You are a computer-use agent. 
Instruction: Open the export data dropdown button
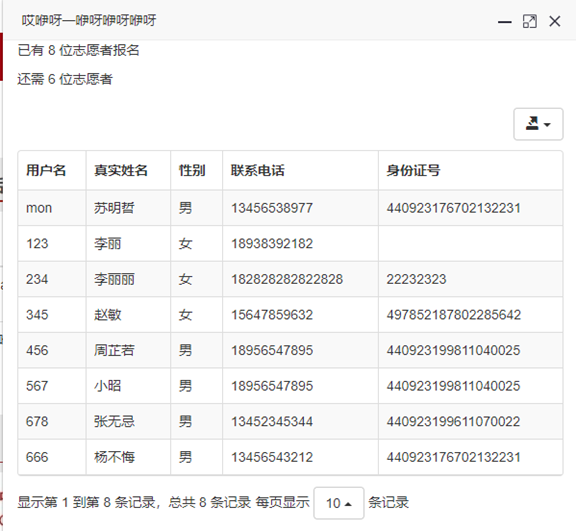[x=538, y=124]
